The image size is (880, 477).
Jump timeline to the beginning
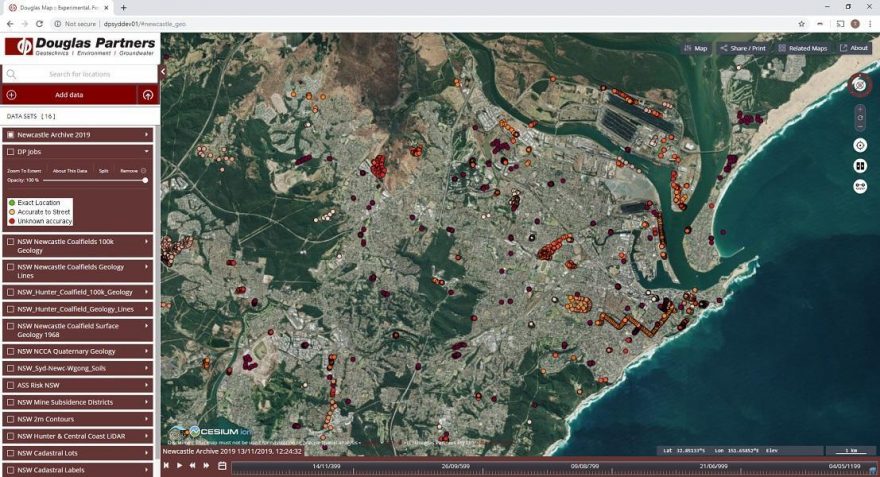click(x=167, y=465)
